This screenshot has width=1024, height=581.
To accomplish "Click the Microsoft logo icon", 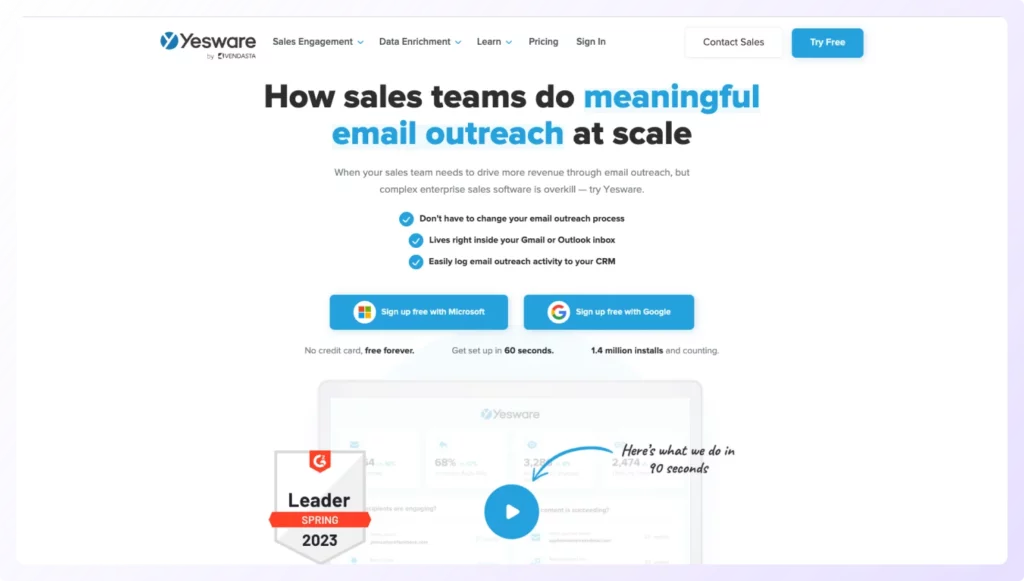I will click(364, 312).
